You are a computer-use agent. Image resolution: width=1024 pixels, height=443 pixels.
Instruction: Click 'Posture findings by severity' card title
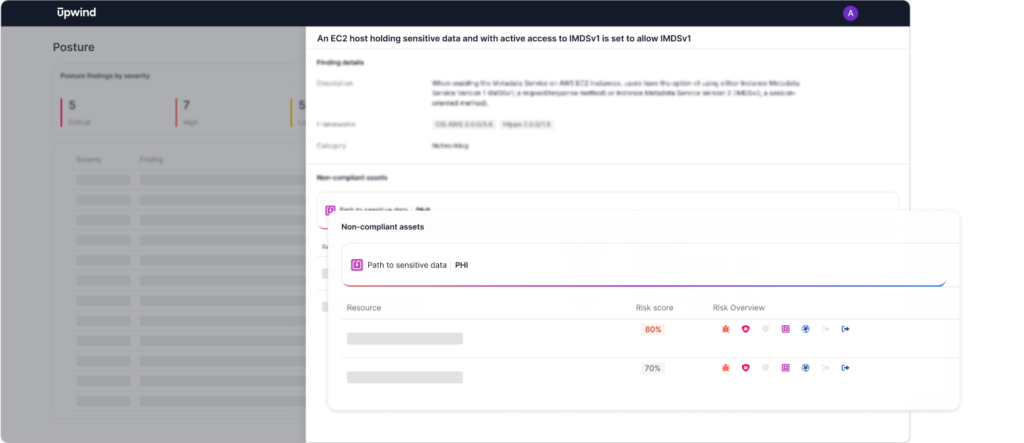point(105,76)
